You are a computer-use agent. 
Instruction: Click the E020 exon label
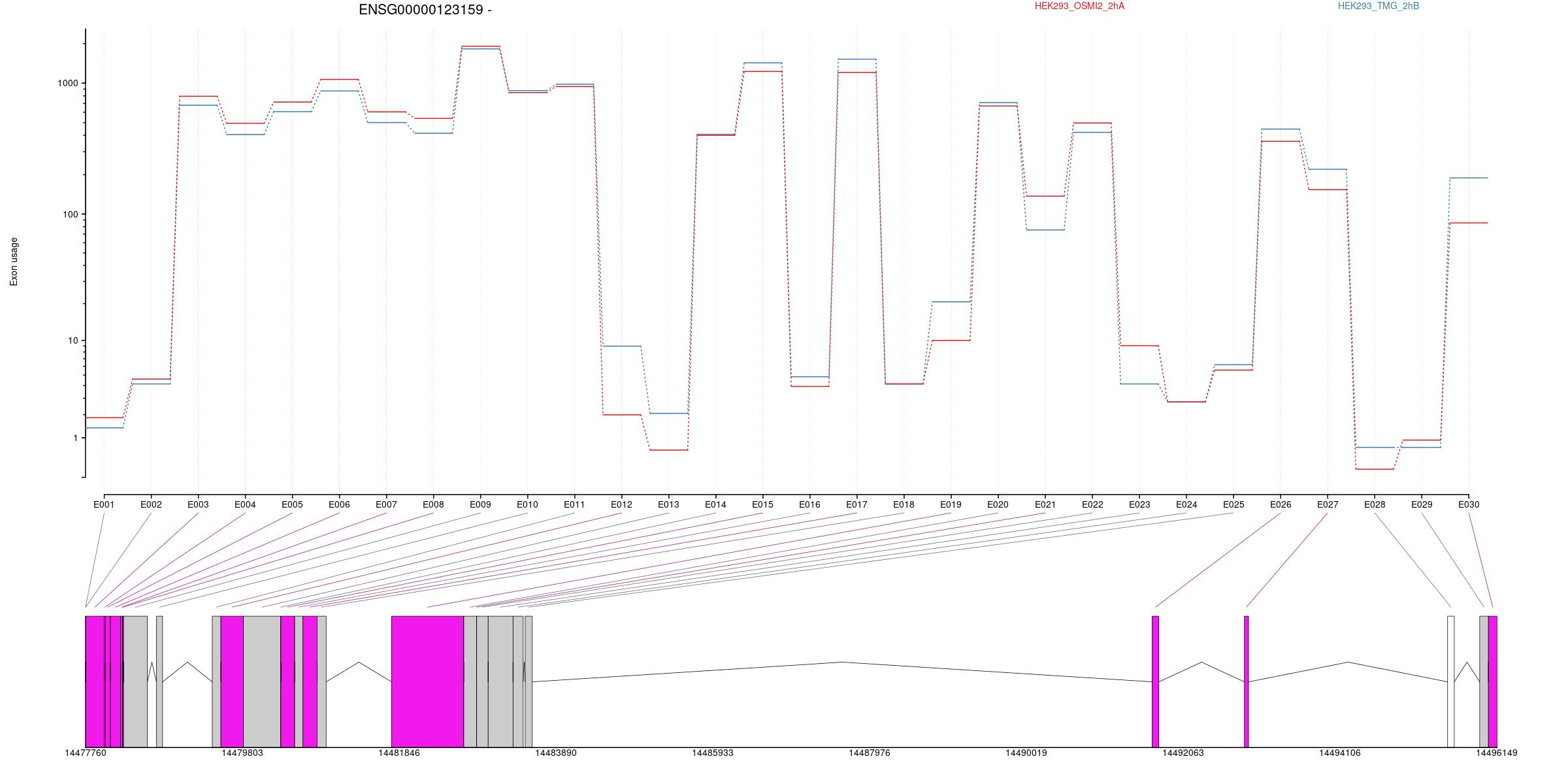click(998, 504)
